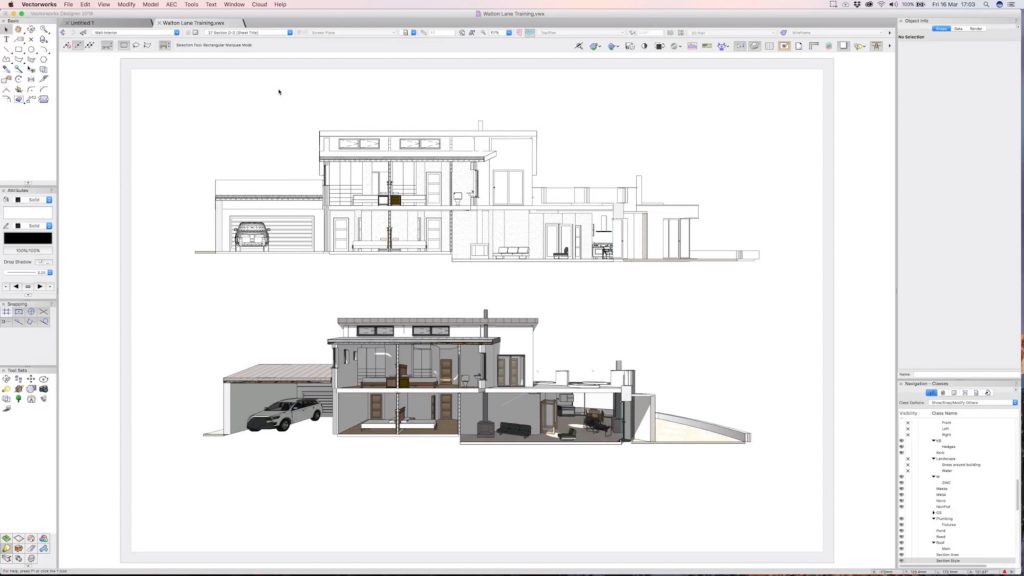
Task: Expand the GS class group
Action: coord(934,513)
